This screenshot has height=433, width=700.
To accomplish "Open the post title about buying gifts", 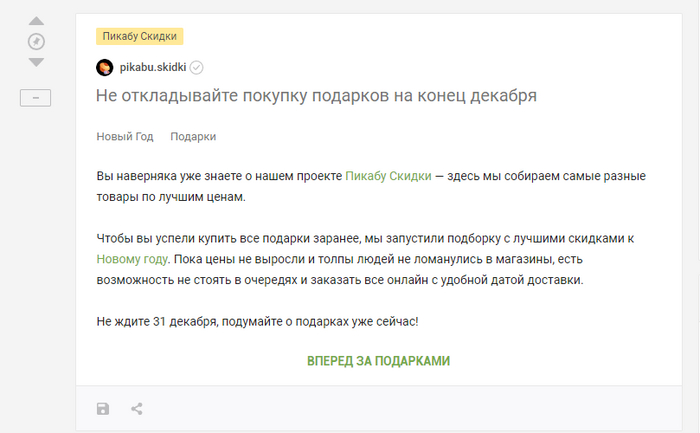I will pos(317,97).
